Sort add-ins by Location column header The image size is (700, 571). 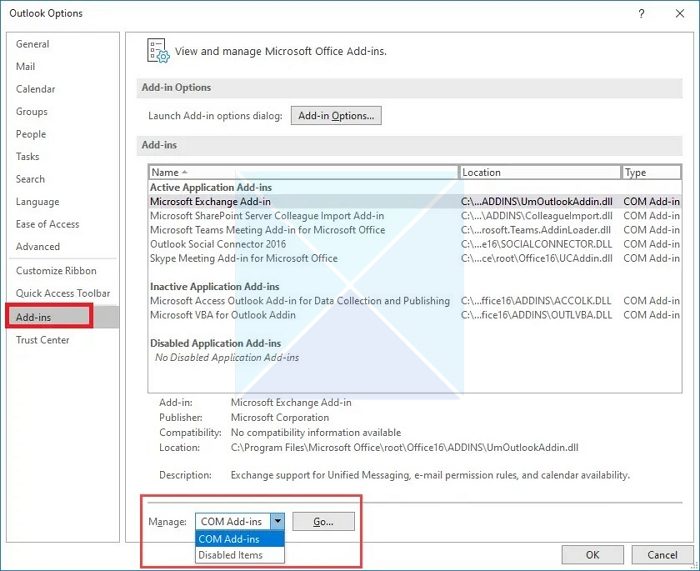(x=540, y=172)
